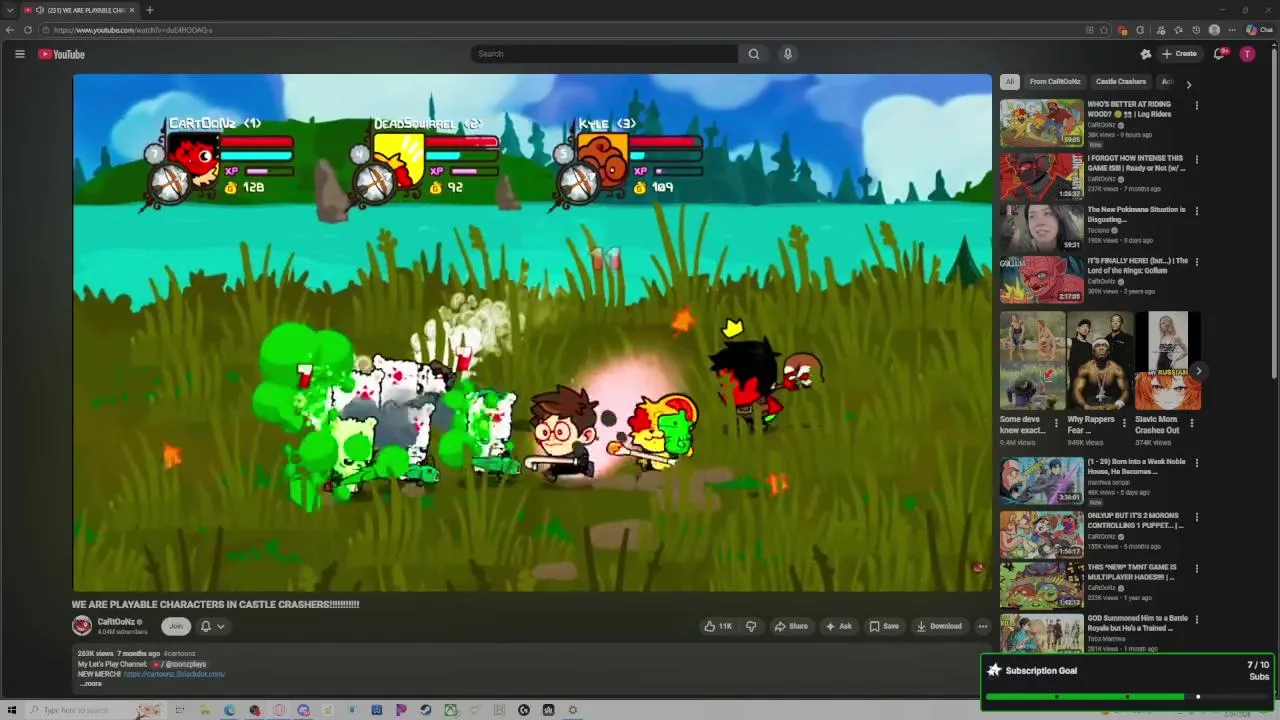Open YouTube notifications bell
1280x720 pixels.
tap(1219, 54)
